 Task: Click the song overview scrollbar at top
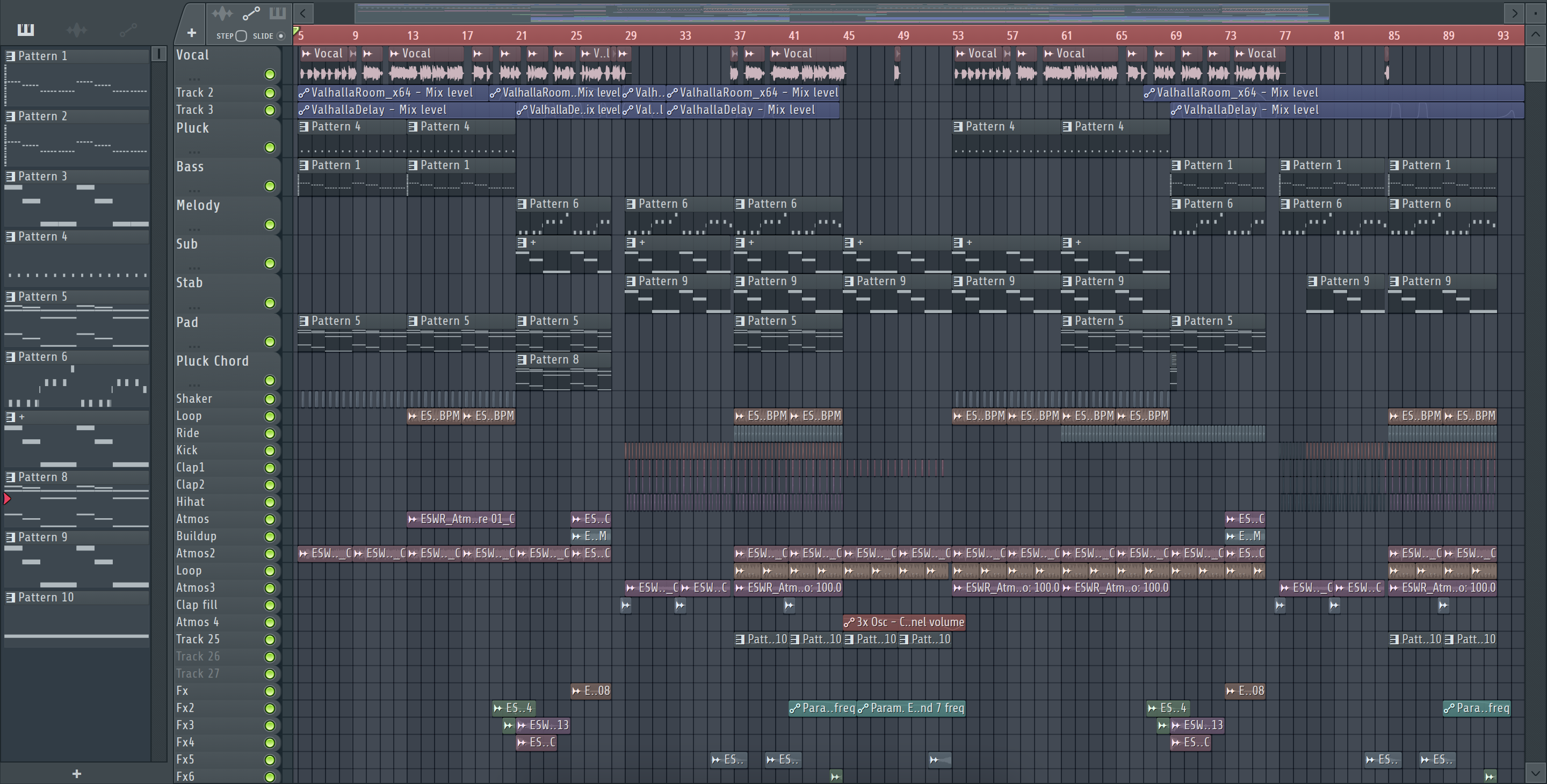click(842, 12)
